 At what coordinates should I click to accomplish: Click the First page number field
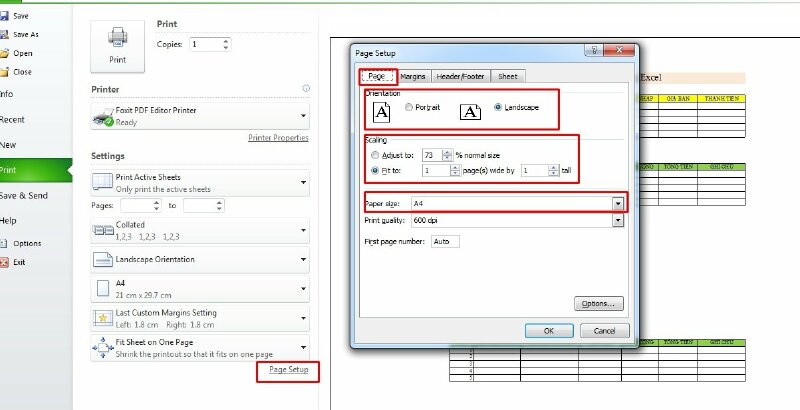pos(445,241)
